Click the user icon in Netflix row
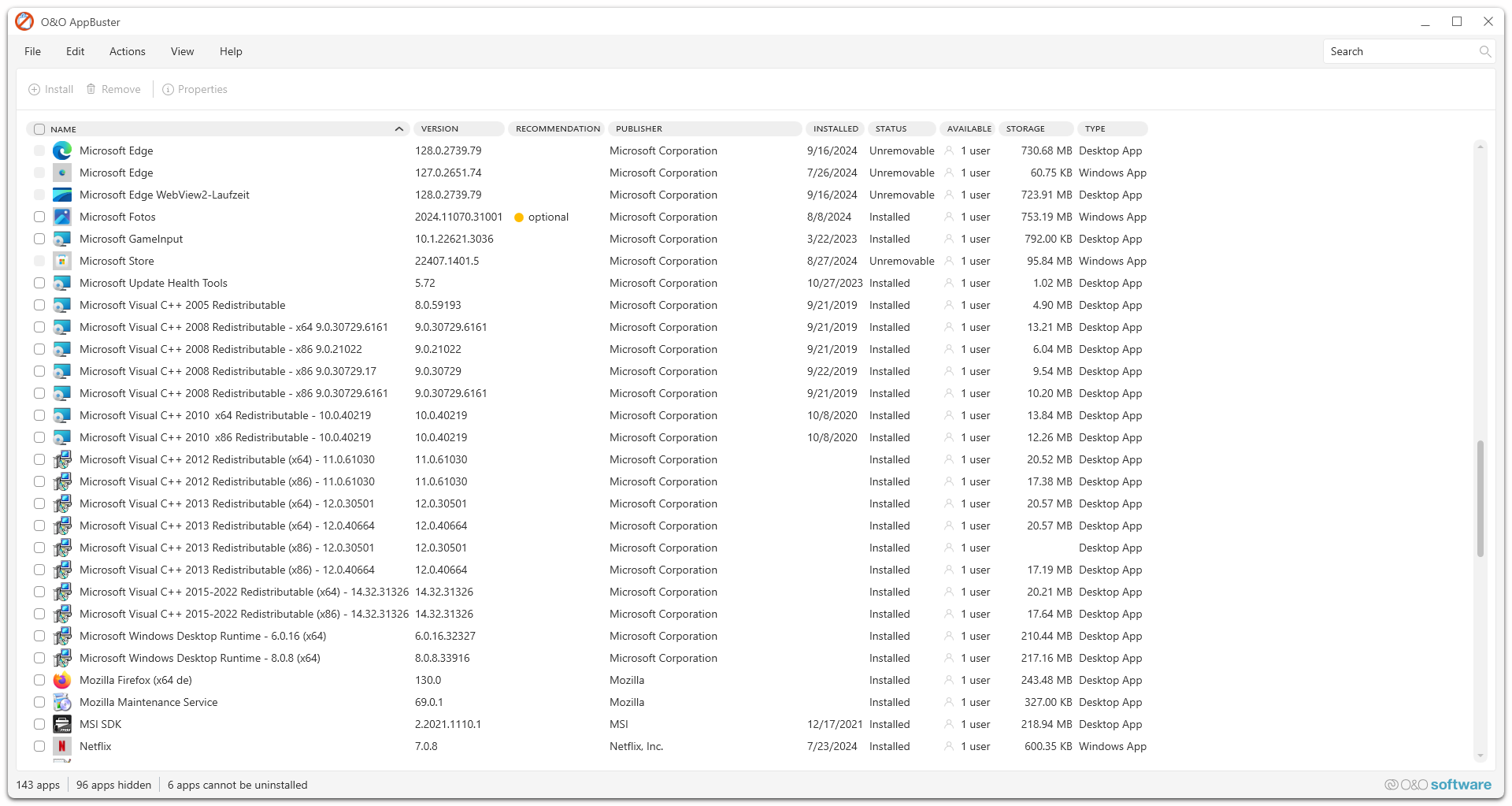The height and width of the screenshot is (806, 1512). tap(949, 746)
